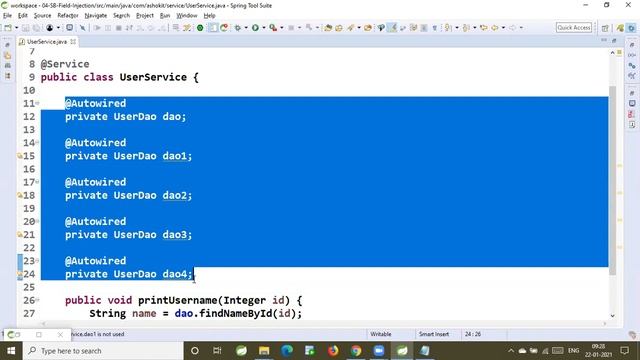Click the Open Task toolbar icon
Image resolution: width=640 pixels, height=360 pixels.
point(339,28)
